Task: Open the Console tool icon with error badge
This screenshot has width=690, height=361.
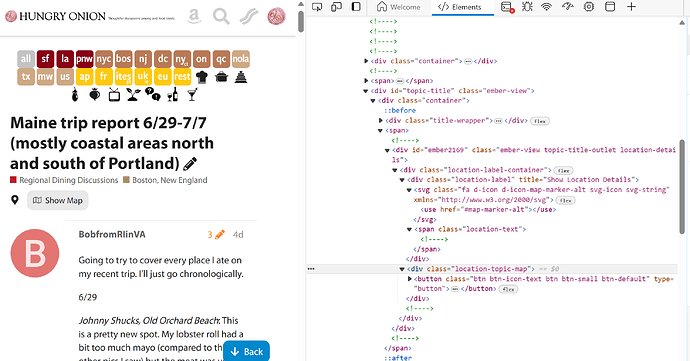Action: coord(507,7)
